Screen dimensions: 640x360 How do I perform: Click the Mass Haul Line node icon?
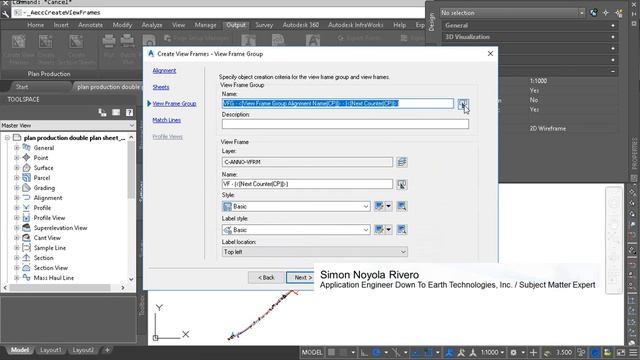click(27, 278)
